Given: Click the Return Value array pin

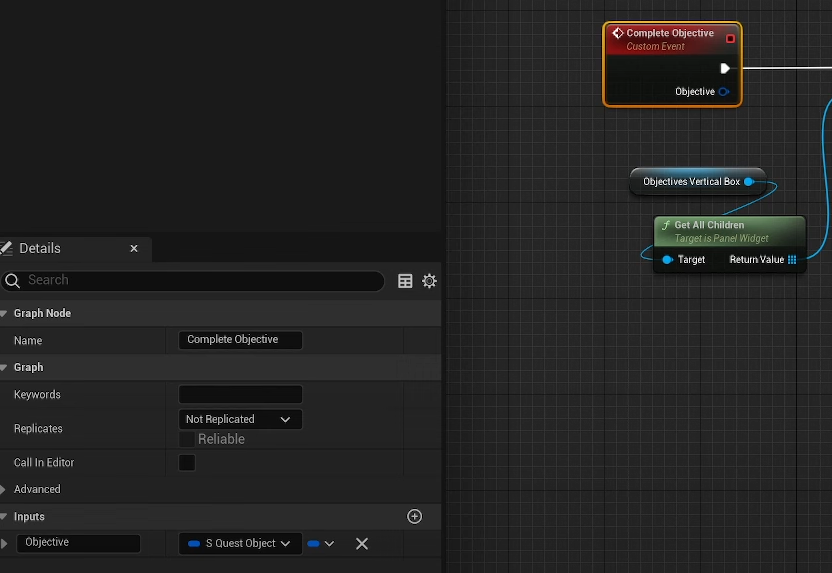Looking at the screenshot, I should pos(792,260).
